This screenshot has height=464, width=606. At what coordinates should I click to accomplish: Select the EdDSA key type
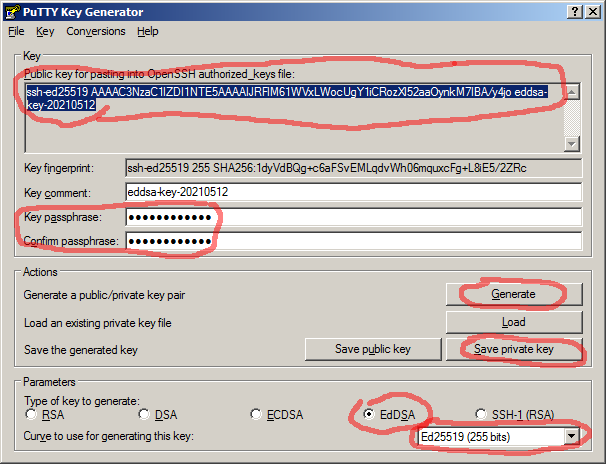(389, 415)
